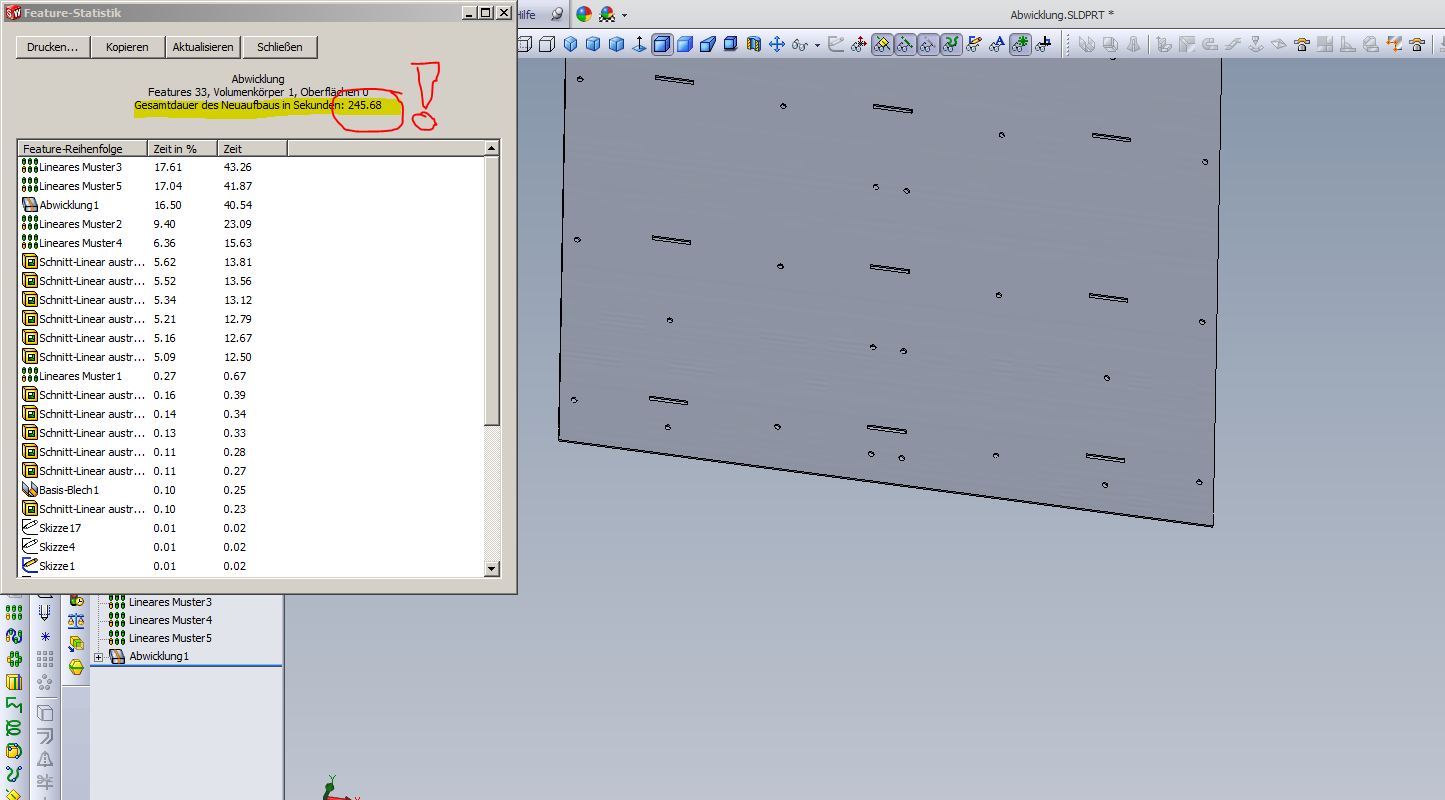Toggle the first highlighted hide/show glasses button
The image size is (1445, 800).
[x=882, y=44]
